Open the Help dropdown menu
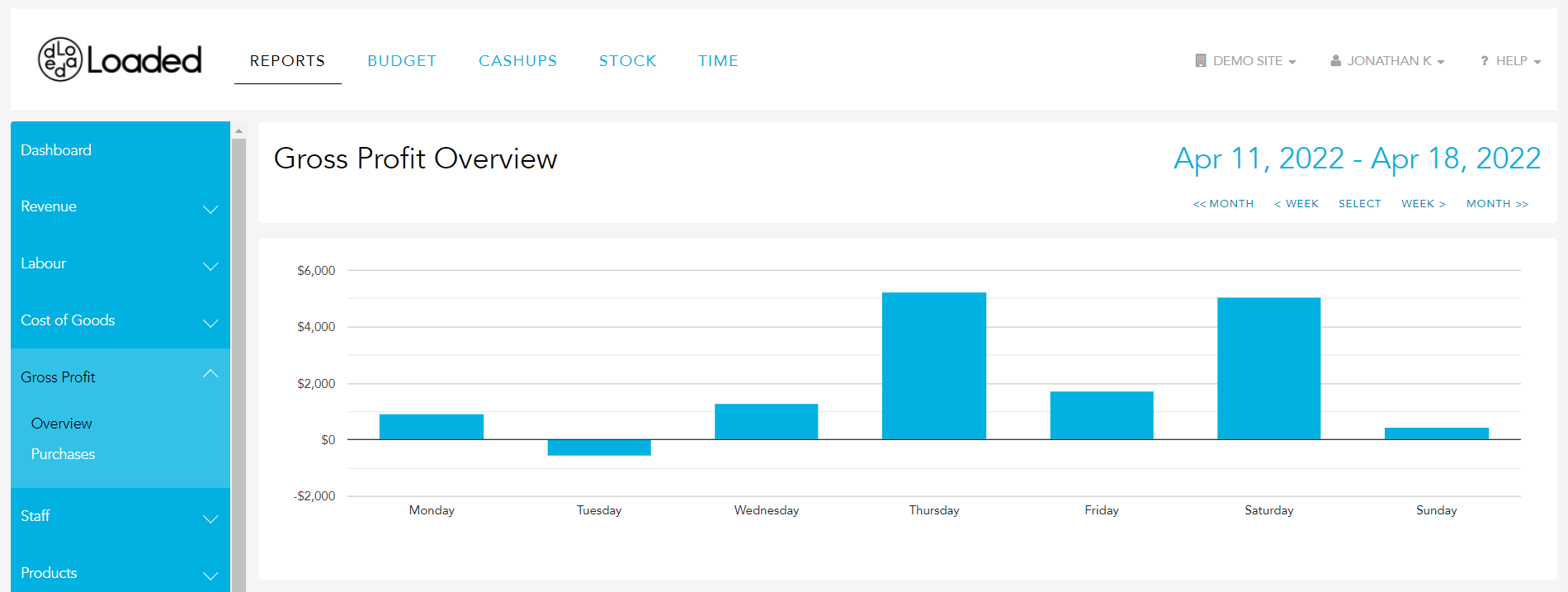1568x592 pixels. tap(1511, 61)
